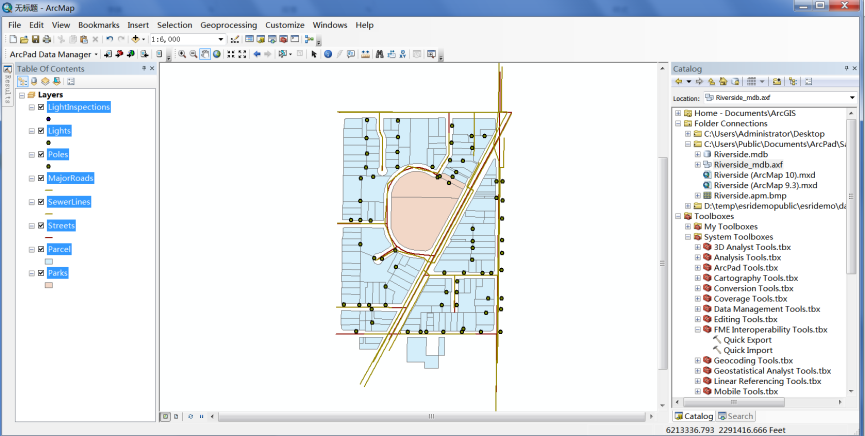865x436 pixels.
Task: Hide the Streets layer
Action: tap(41, 226)
